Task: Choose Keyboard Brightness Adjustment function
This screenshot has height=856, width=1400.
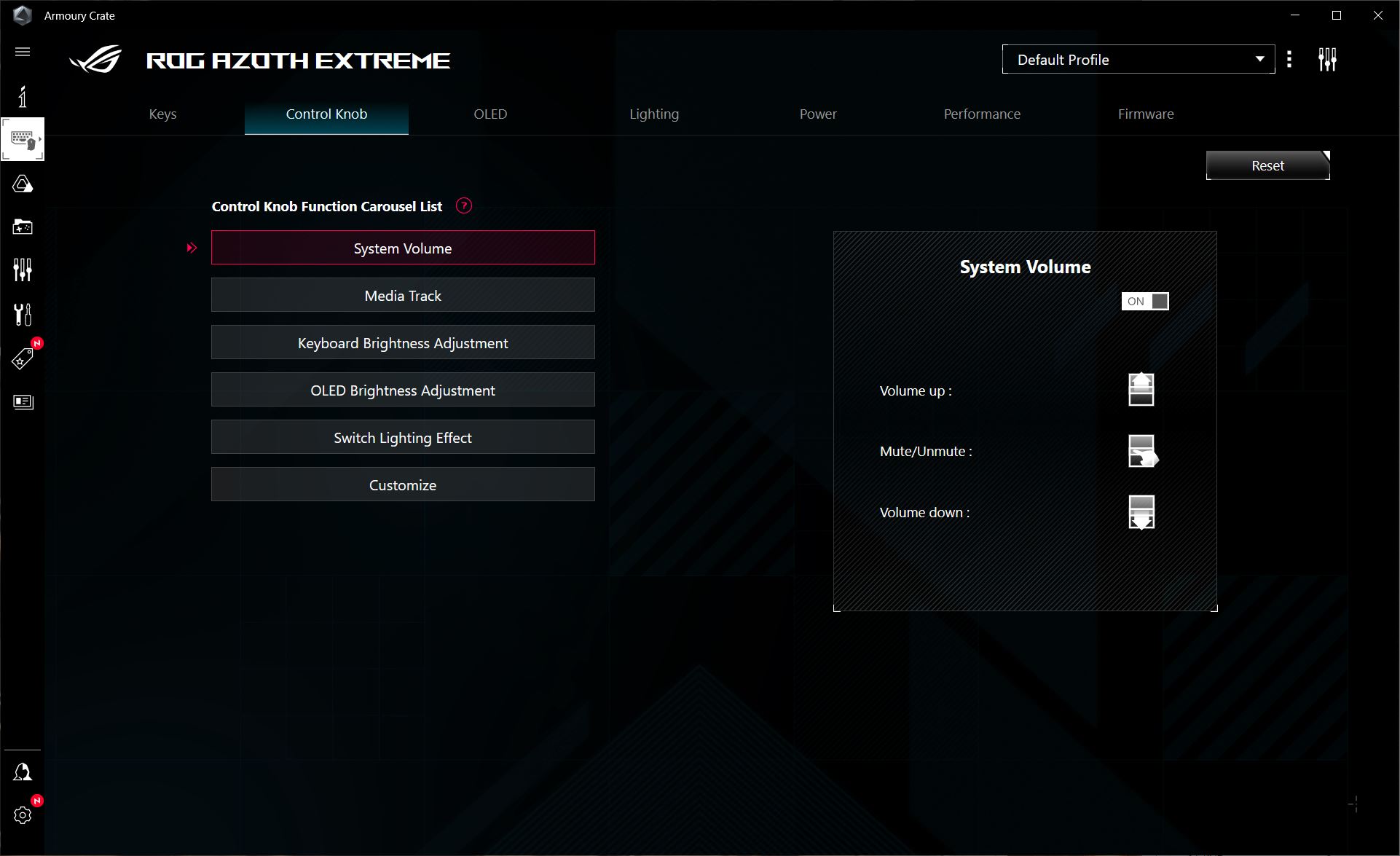Action: click(403, 342)
